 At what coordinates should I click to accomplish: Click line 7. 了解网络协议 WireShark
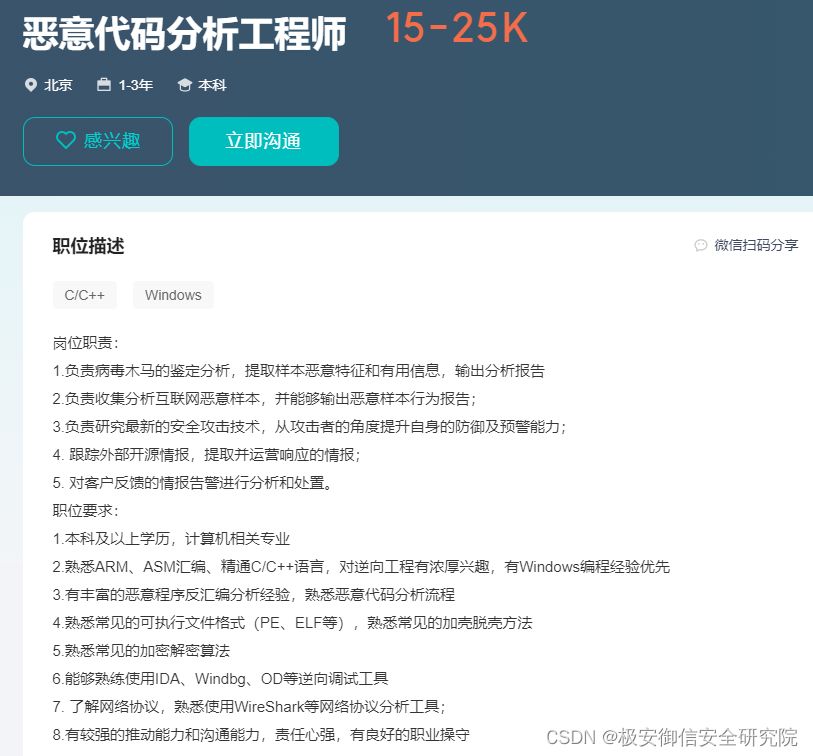pos(249,707)
